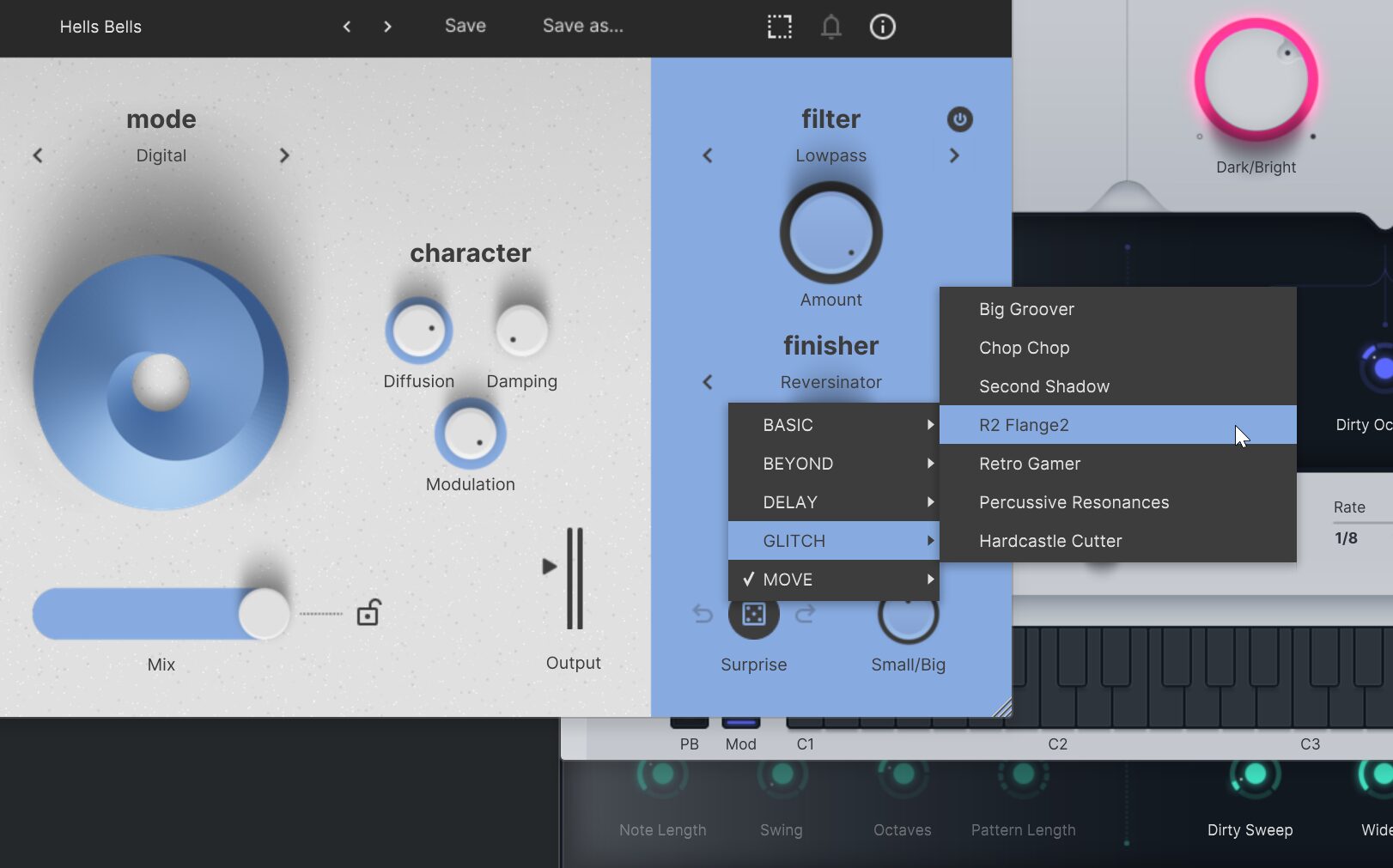The image size is (1393, 868).
Task: Open the info icon in top bar
Action: point(883,27)
